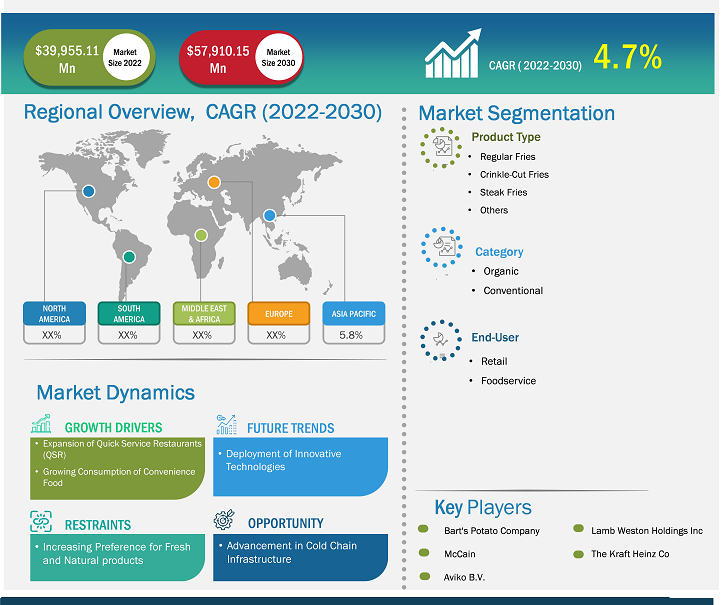
Task: Click the Growth Drivers icon
Action: [41, 425]
